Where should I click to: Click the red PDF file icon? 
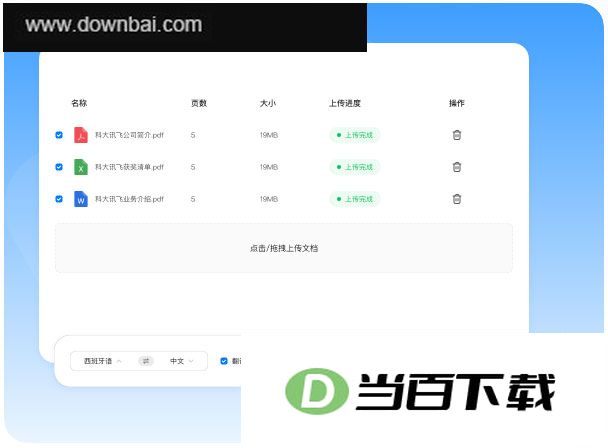pos(81,135)
